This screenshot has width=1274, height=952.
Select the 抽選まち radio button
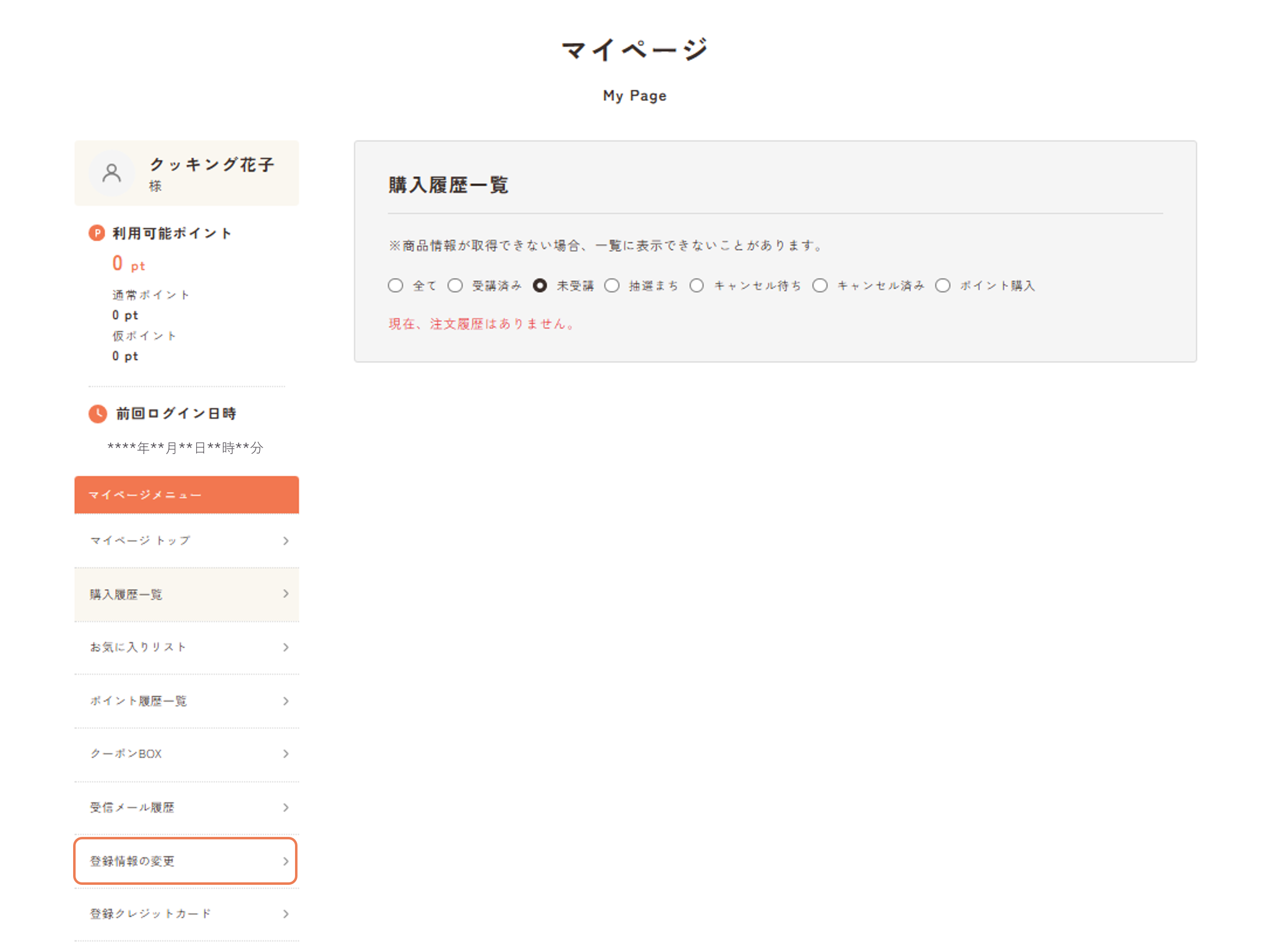[612, 285]
